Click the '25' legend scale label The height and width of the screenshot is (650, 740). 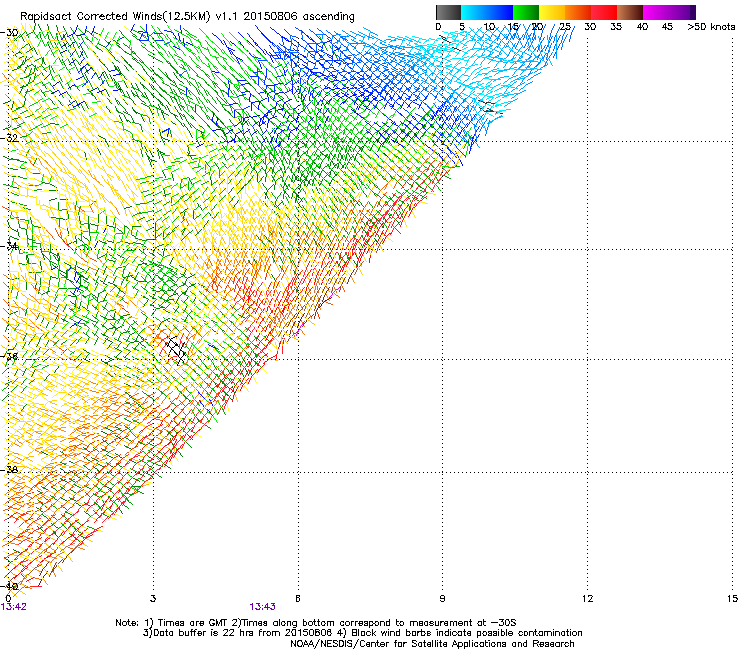click(x=565, y=26)
